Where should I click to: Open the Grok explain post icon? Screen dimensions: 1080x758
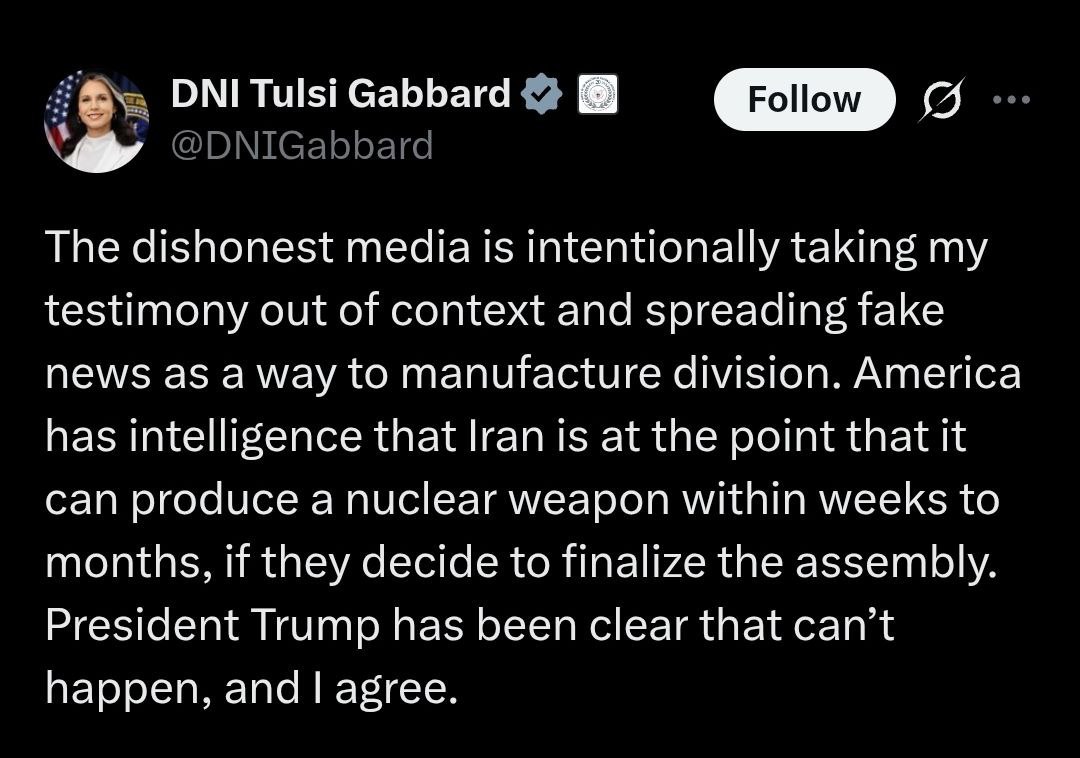pos(938,99)
